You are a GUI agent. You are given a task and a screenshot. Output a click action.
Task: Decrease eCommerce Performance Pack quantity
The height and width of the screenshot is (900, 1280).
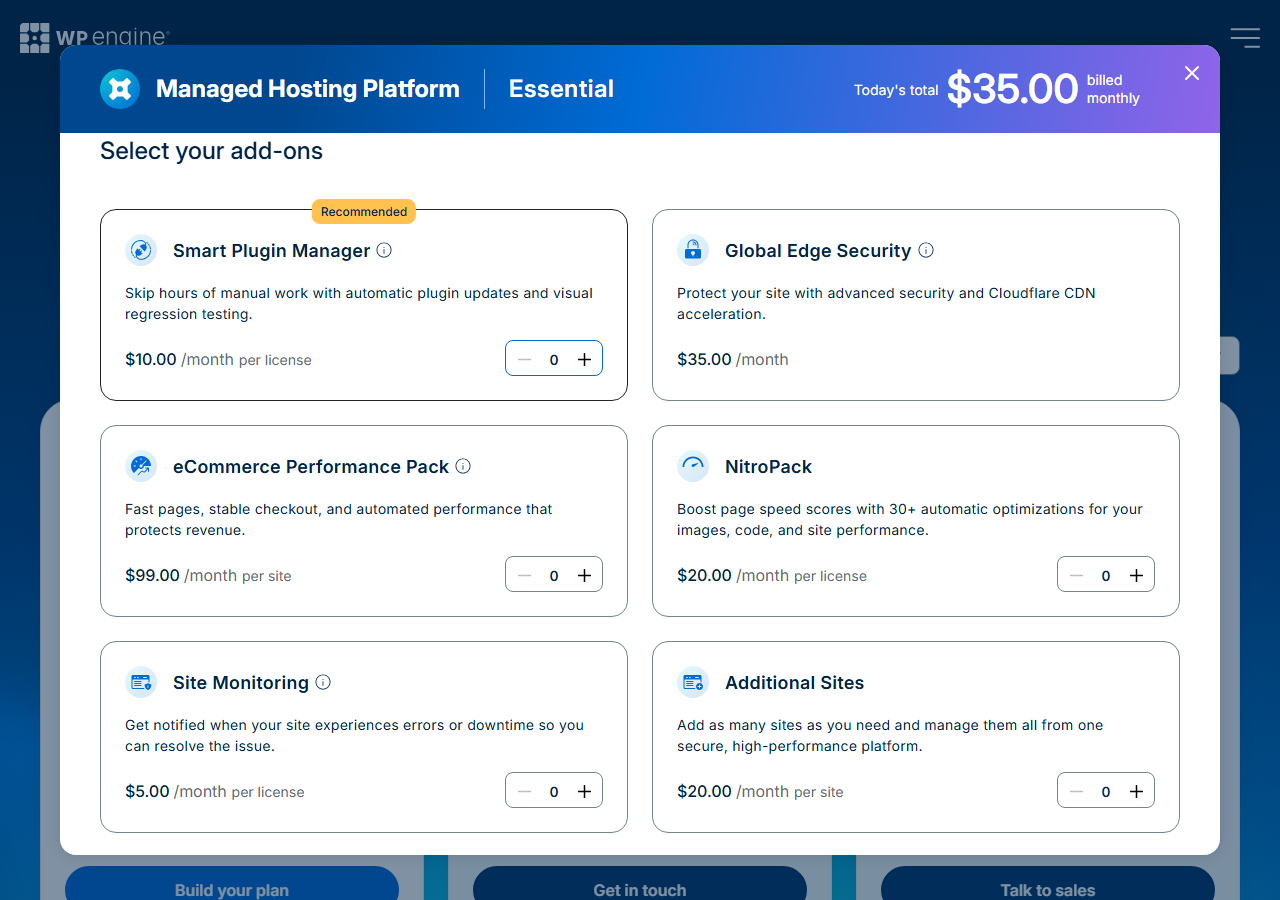[x=524, y=575]
